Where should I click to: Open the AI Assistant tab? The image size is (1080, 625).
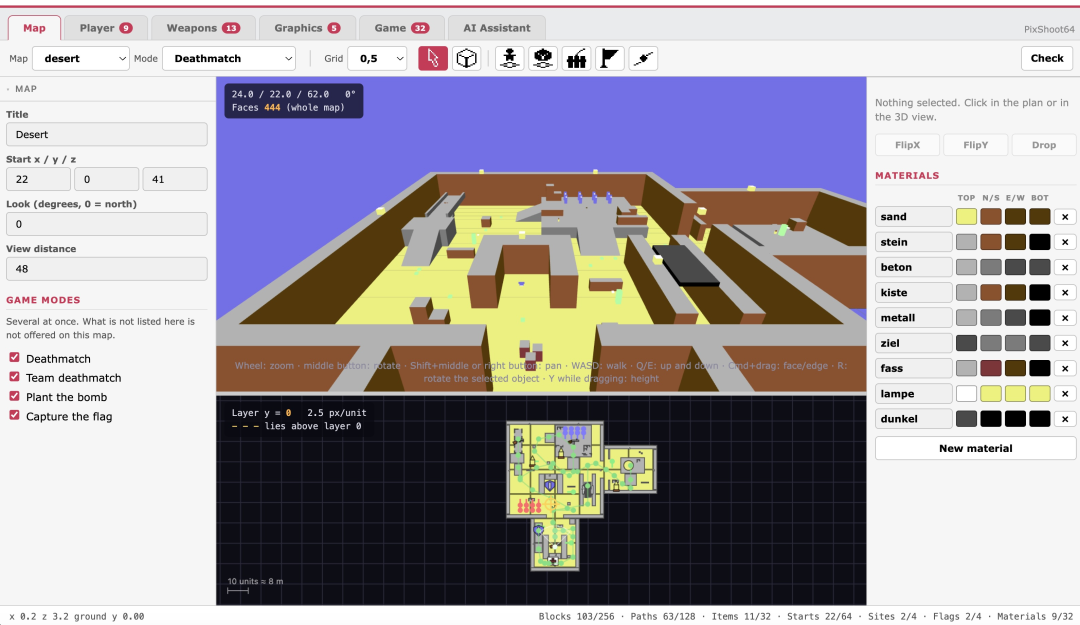497,28
